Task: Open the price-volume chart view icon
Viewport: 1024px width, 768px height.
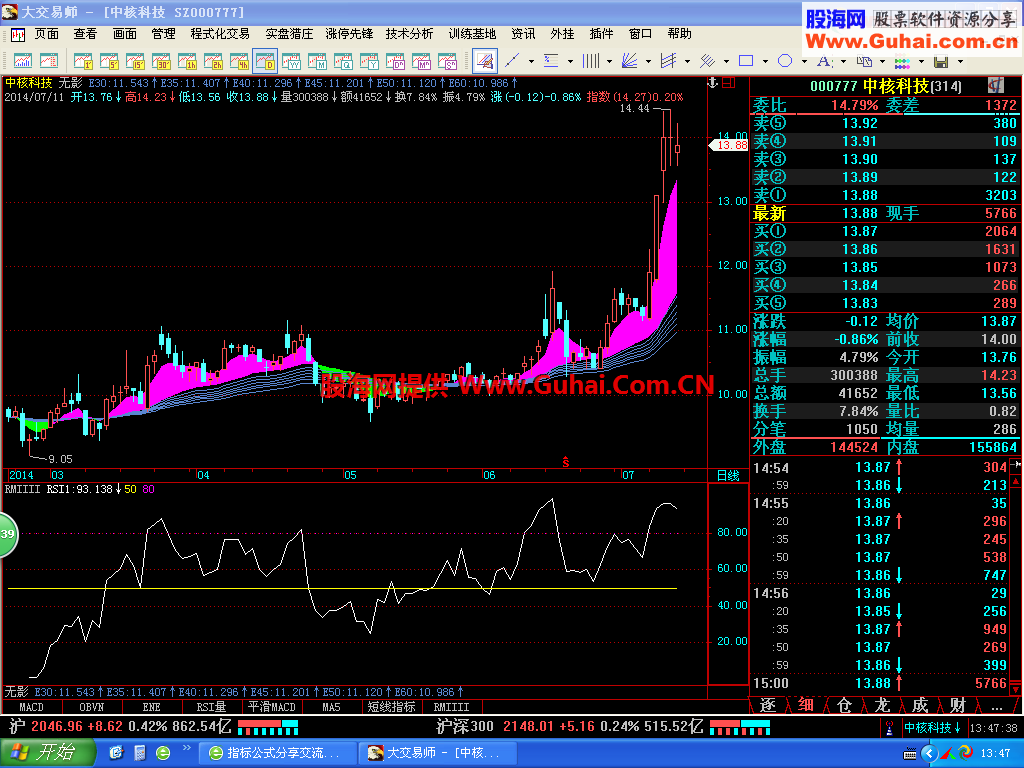Action: pyautogui.click(x=23, y=61)
